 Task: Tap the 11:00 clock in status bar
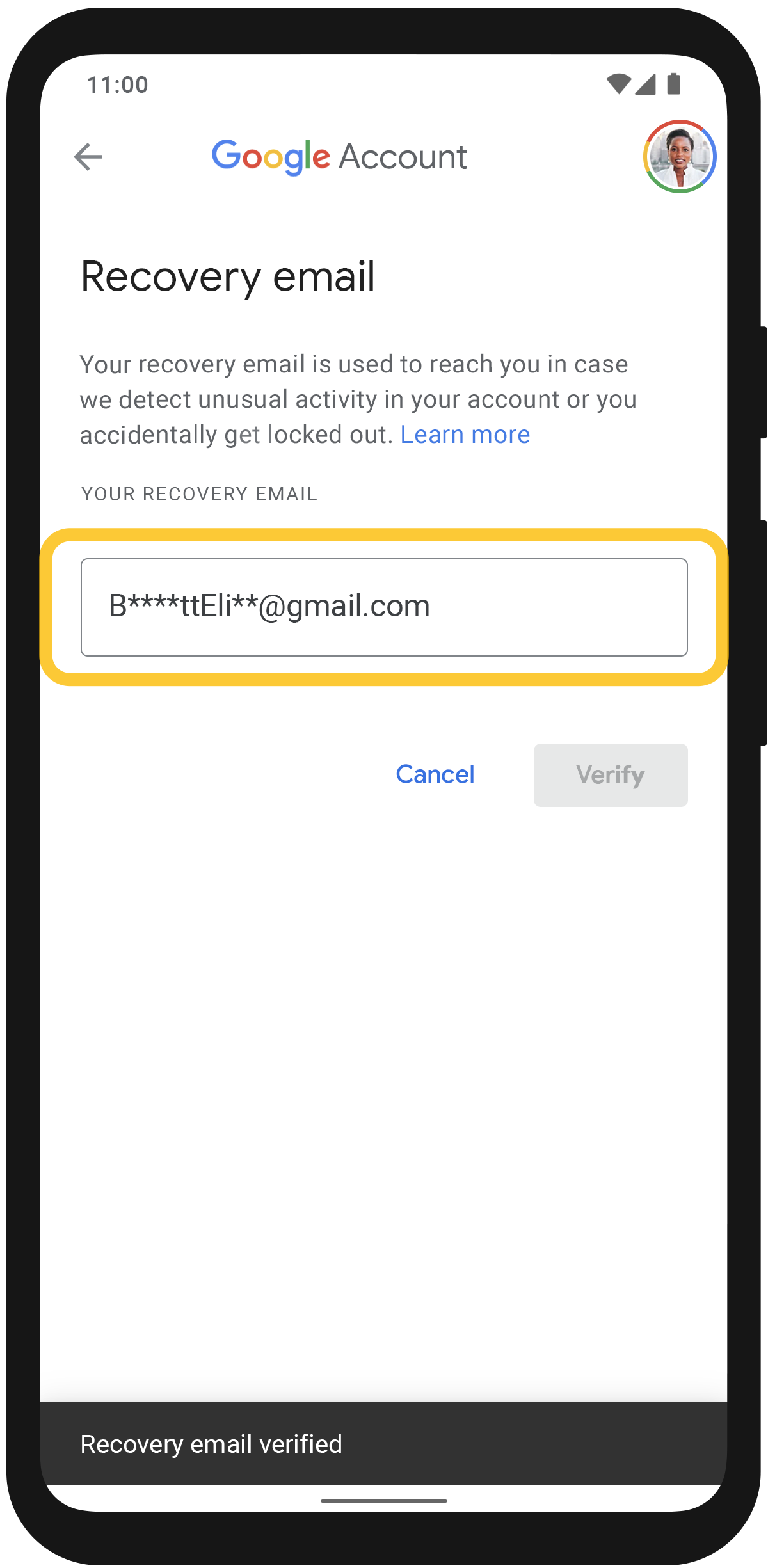coord(118,84)
